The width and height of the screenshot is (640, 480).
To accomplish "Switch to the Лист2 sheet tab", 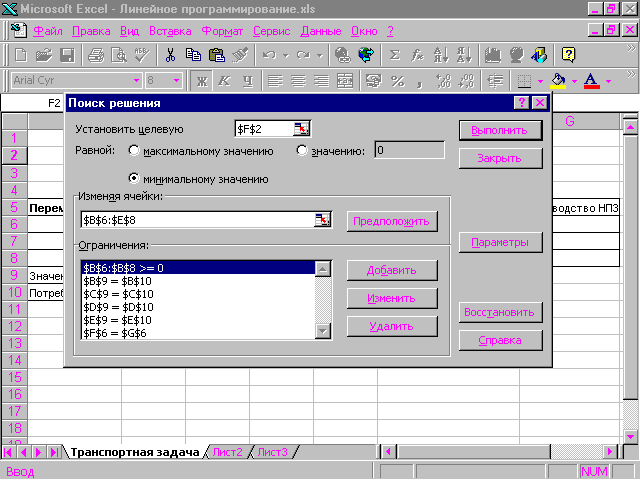I will (227, 452).
